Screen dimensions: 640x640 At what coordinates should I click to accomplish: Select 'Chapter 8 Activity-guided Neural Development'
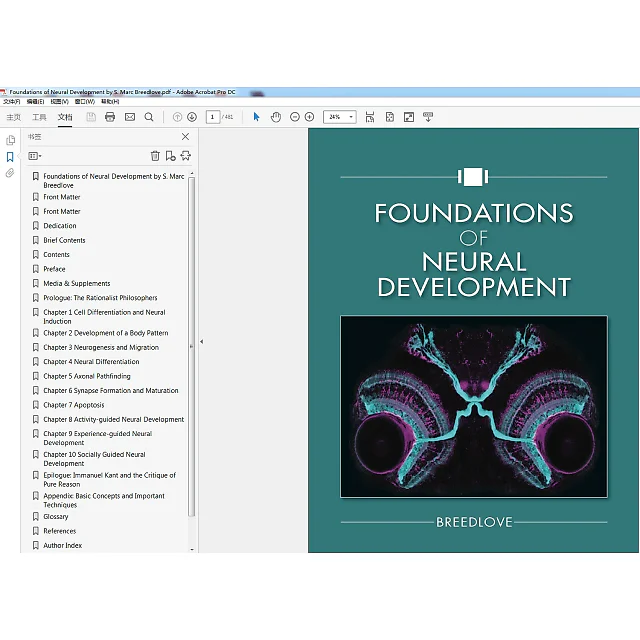[113, 419]
